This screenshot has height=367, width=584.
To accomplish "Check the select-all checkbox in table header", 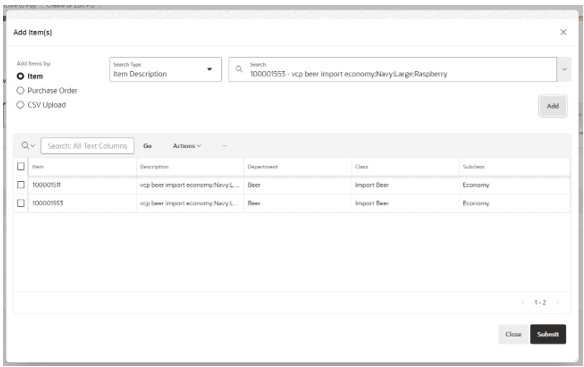I will pyautogui.click(x=21, y=166).
